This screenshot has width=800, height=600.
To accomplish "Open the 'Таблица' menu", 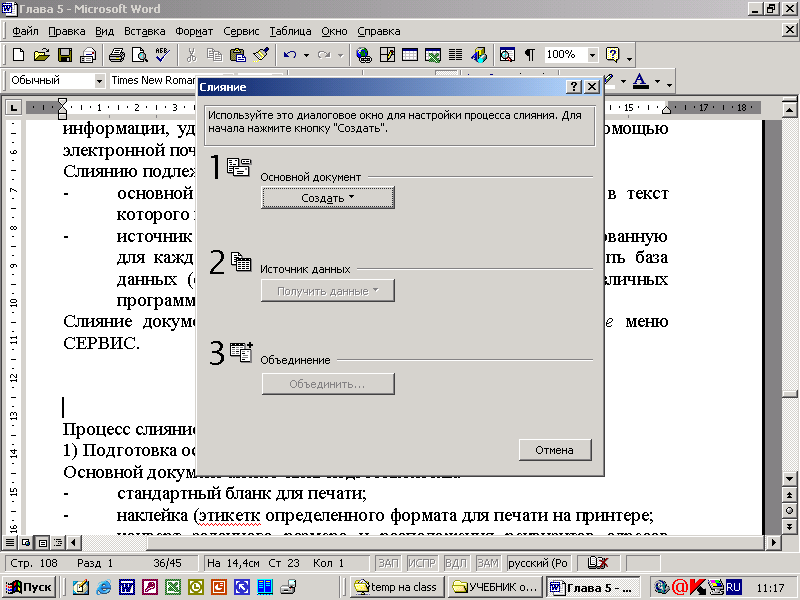I will click(290, 31).
